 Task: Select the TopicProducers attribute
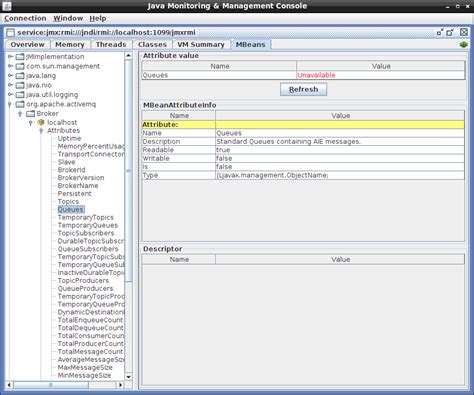(x=83, y=281)
